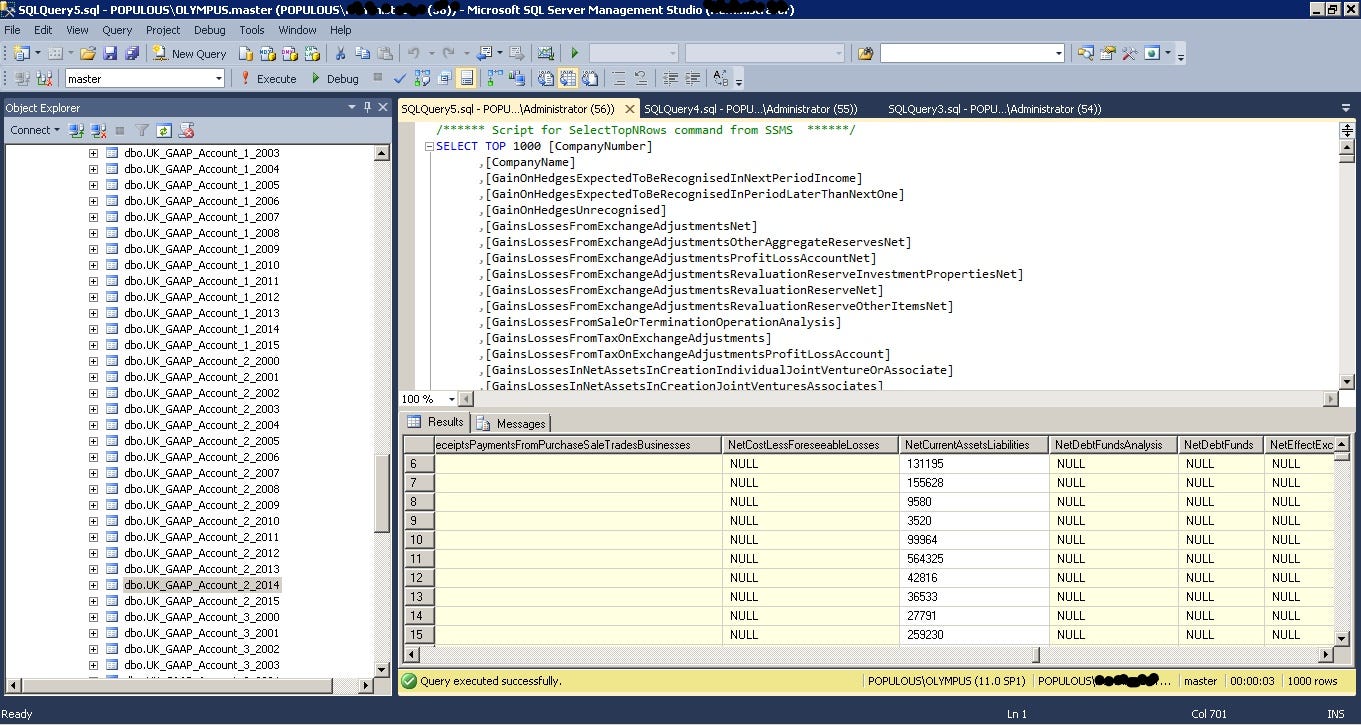Switch to the SQLQuery4.sql tab
The image size is (1361, 725).
[x=750, y=109]
